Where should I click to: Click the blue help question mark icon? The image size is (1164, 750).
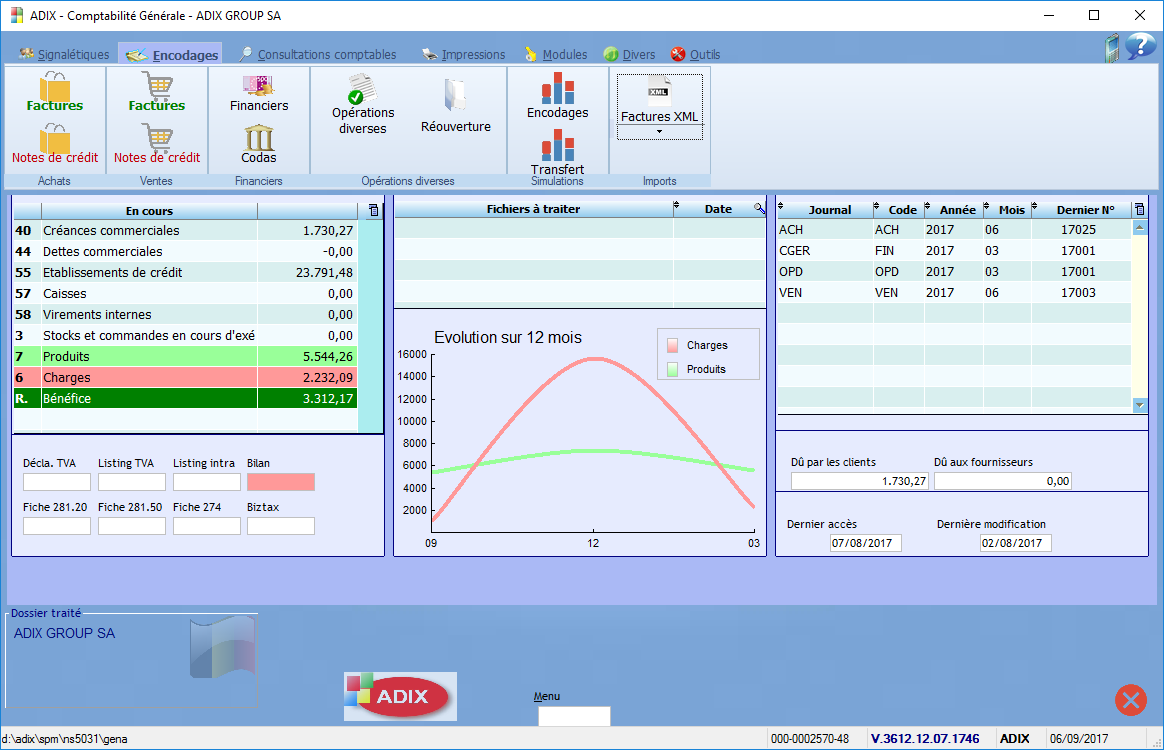[x=1140, y=46]
